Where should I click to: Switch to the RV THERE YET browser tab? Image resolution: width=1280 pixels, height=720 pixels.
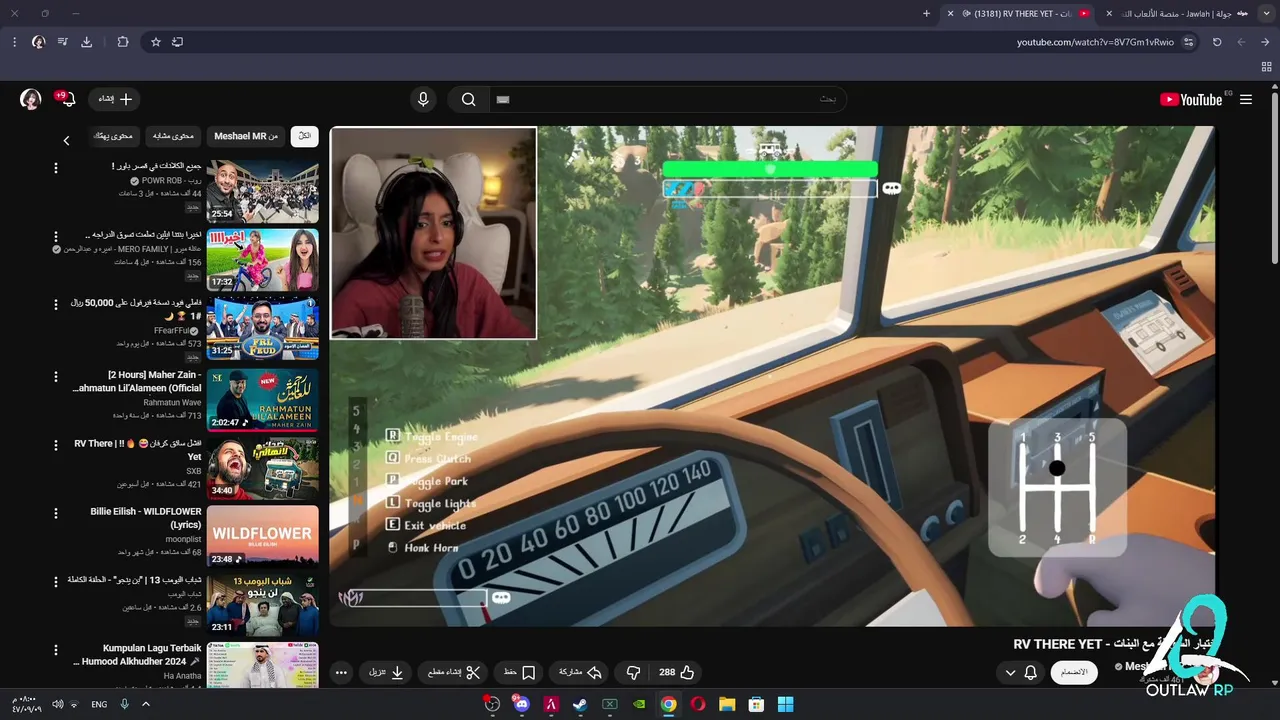click(x=1020, y=13)
